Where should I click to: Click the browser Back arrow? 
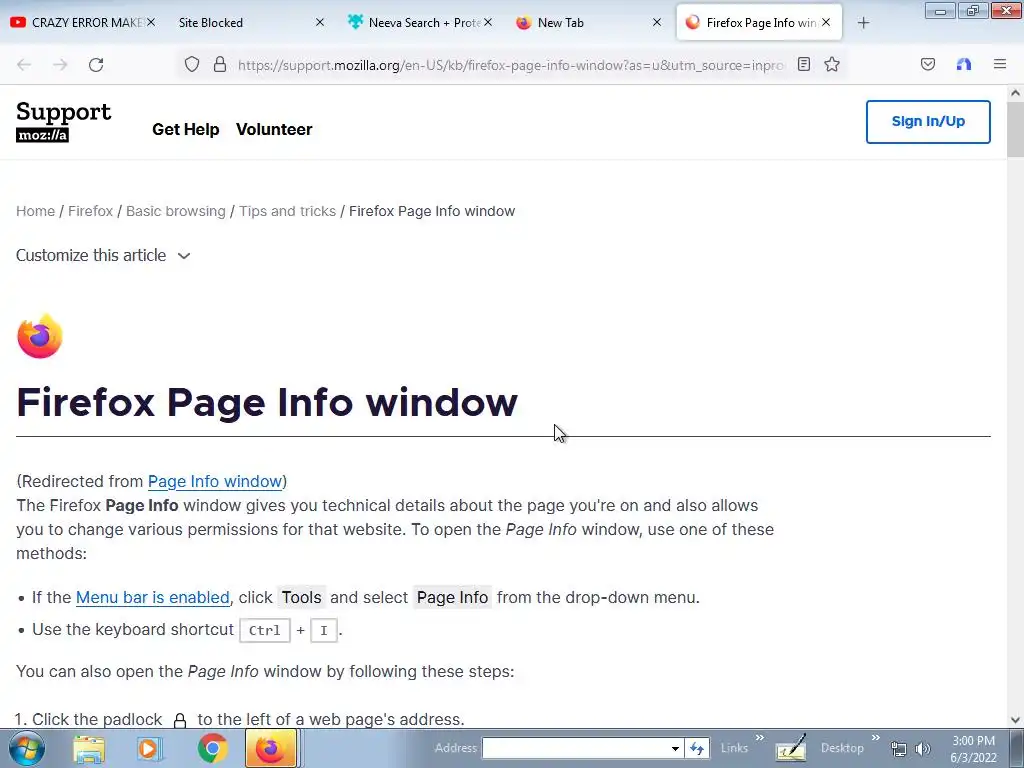(x=24, y=65)
